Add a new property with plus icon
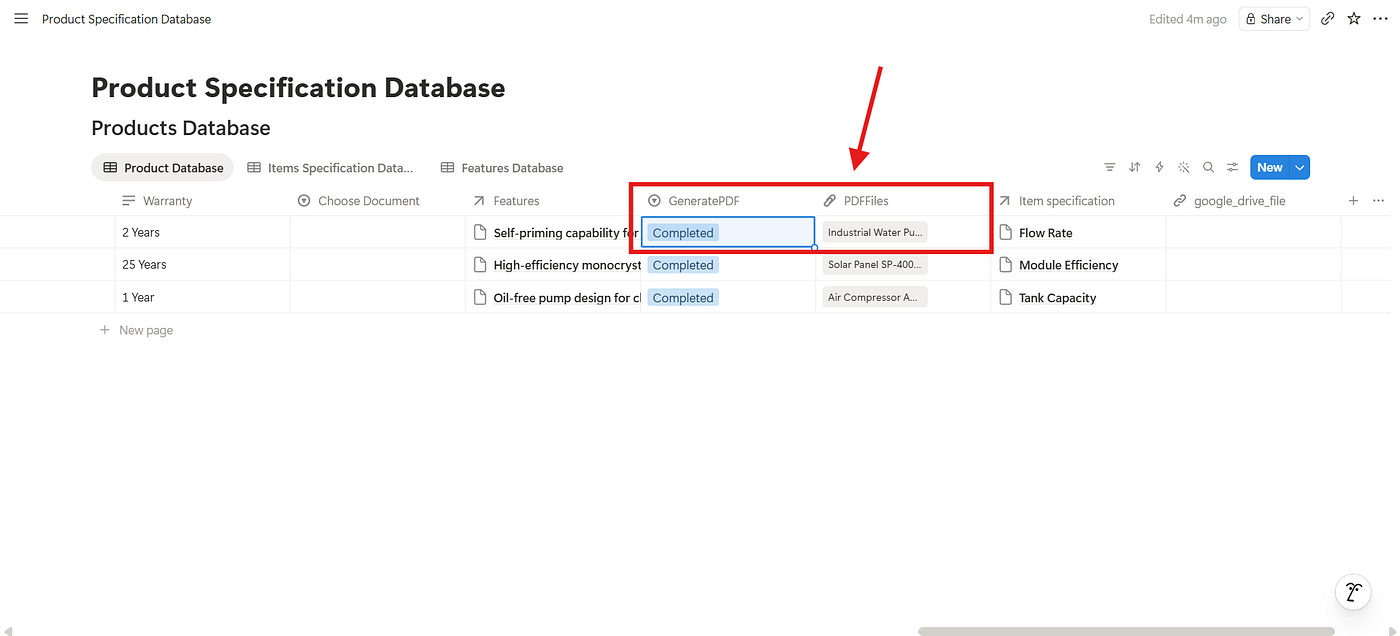The image size is (1400, 636). pos(1353,201)
